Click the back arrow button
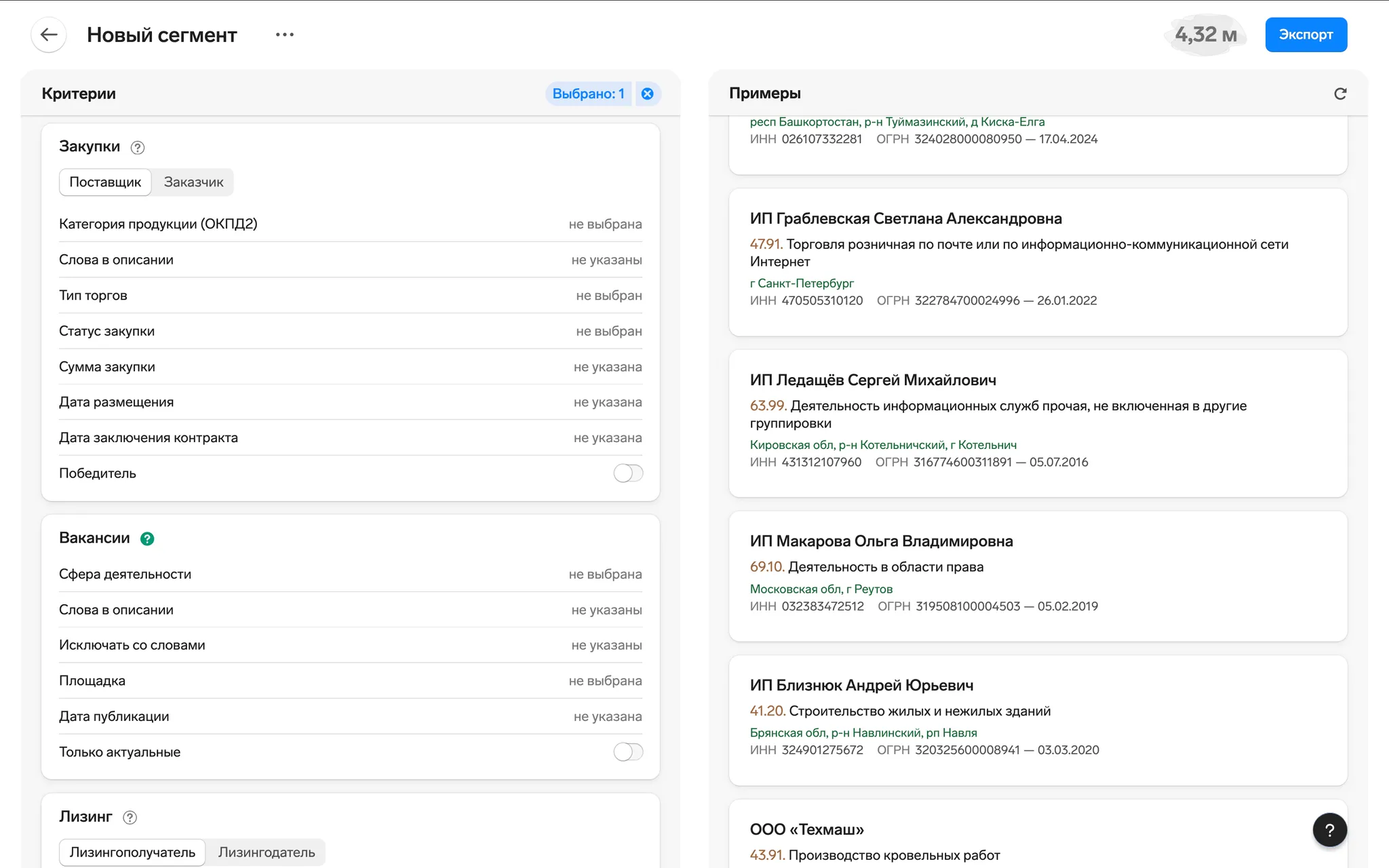Image resolution: width=1389 pixels, height=868 pixels. [x=49, y=35]
